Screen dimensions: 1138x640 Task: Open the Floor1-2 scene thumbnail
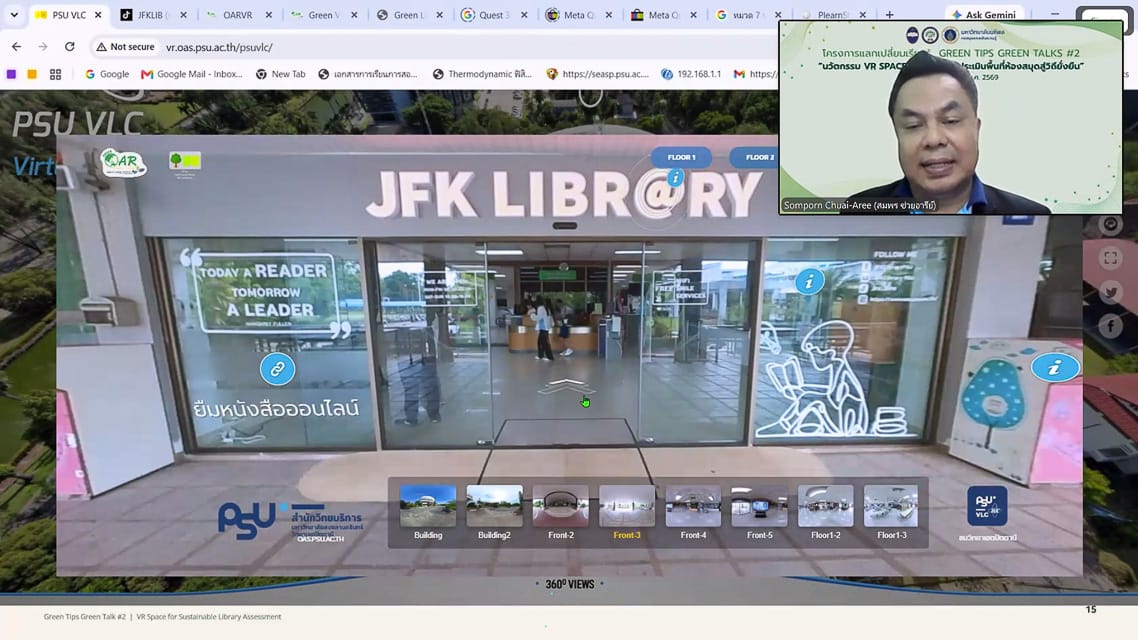(826, 512)
